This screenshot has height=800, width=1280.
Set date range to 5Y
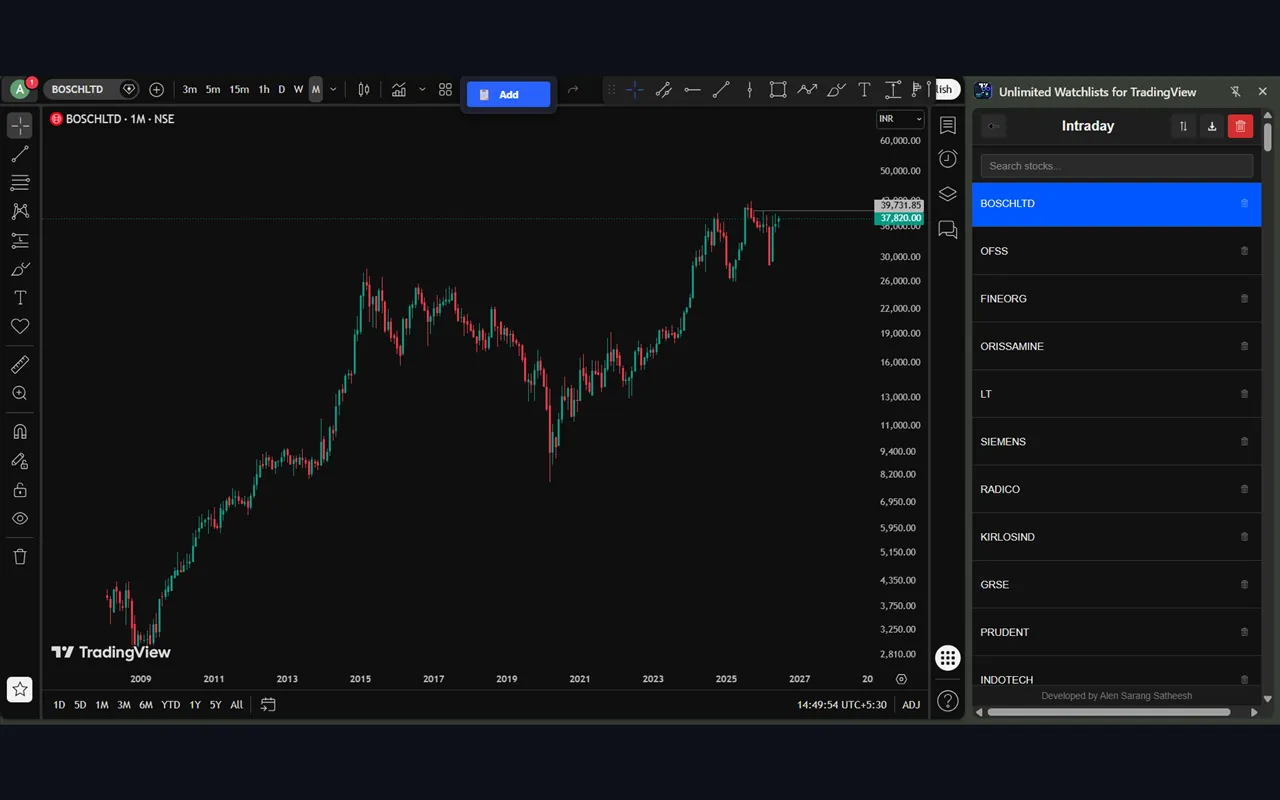(215, 705)
